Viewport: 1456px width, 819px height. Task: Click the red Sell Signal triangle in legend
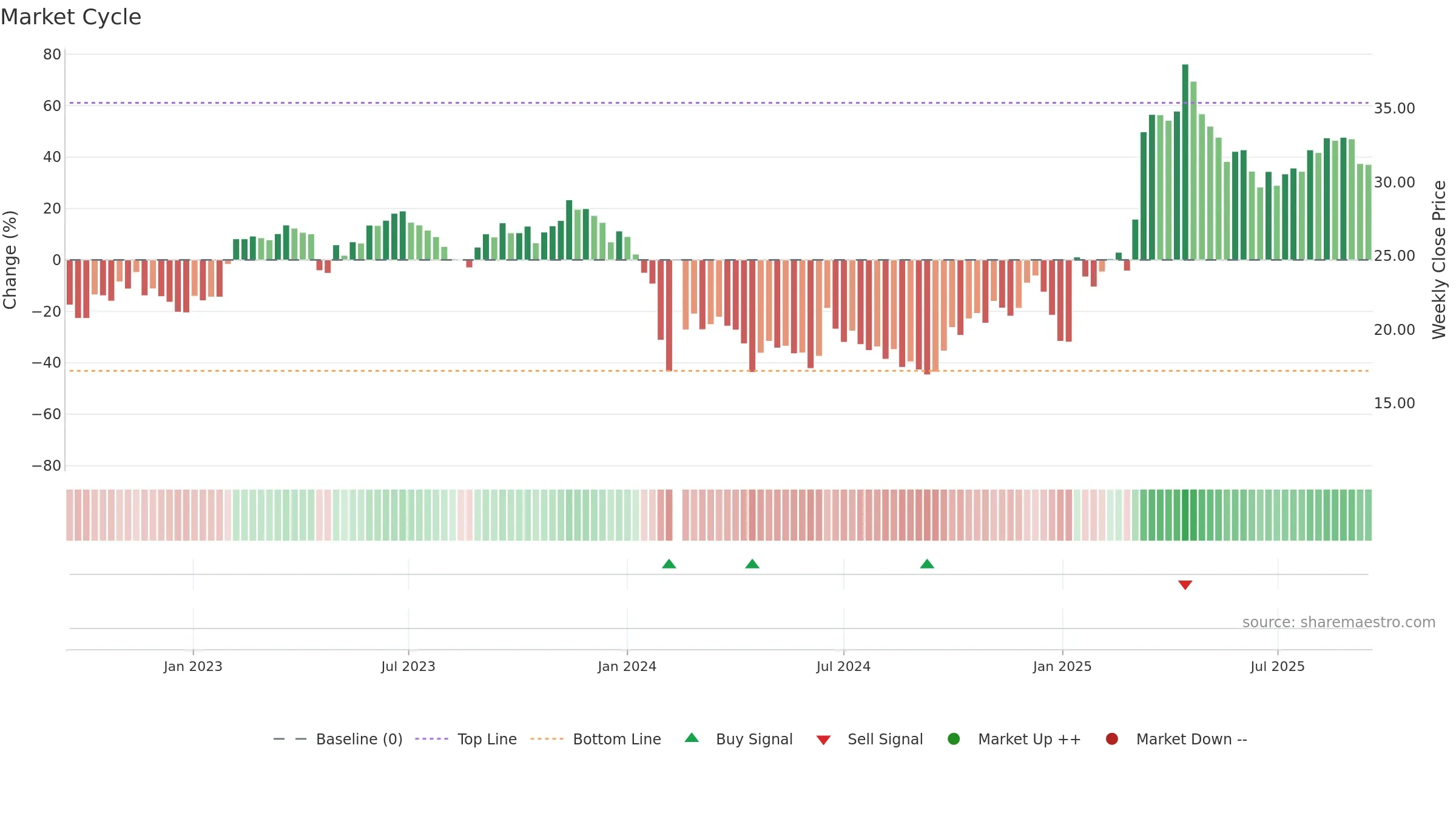823,740
